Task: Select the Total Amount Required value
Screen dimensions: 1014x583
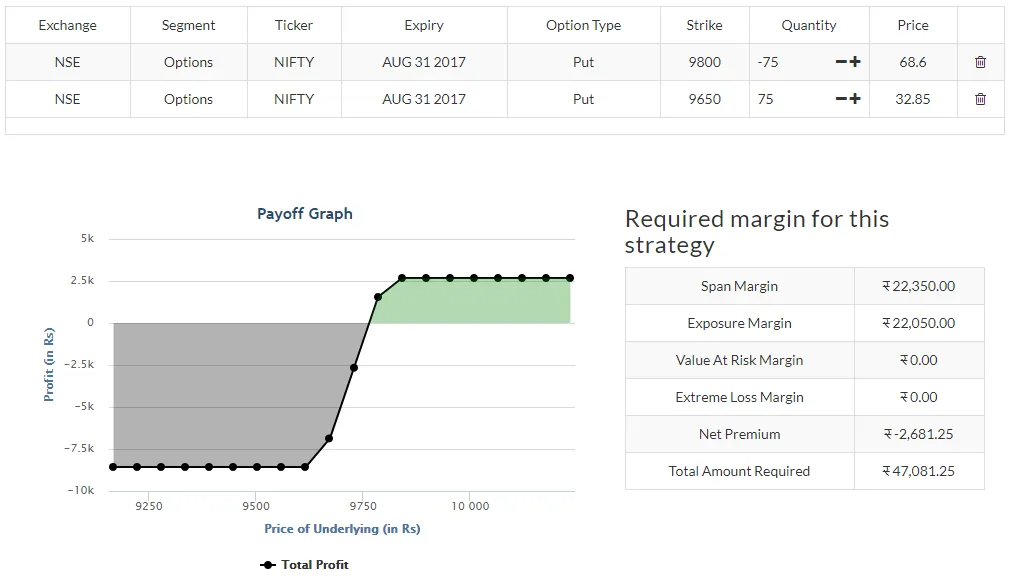Action: [x=919, y=471]
